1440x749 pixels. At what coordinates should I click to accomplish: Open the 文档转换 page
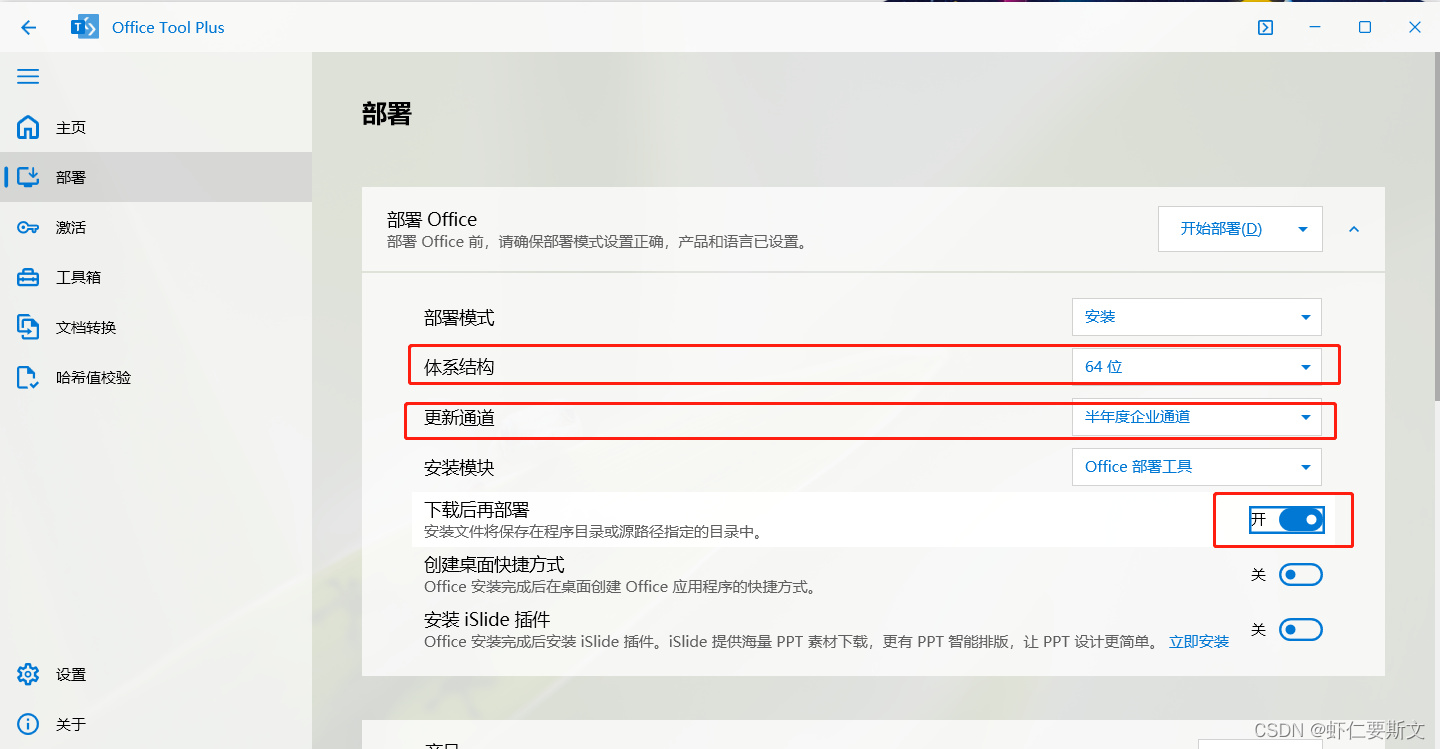pyautogui.click(x=156, y=327)
